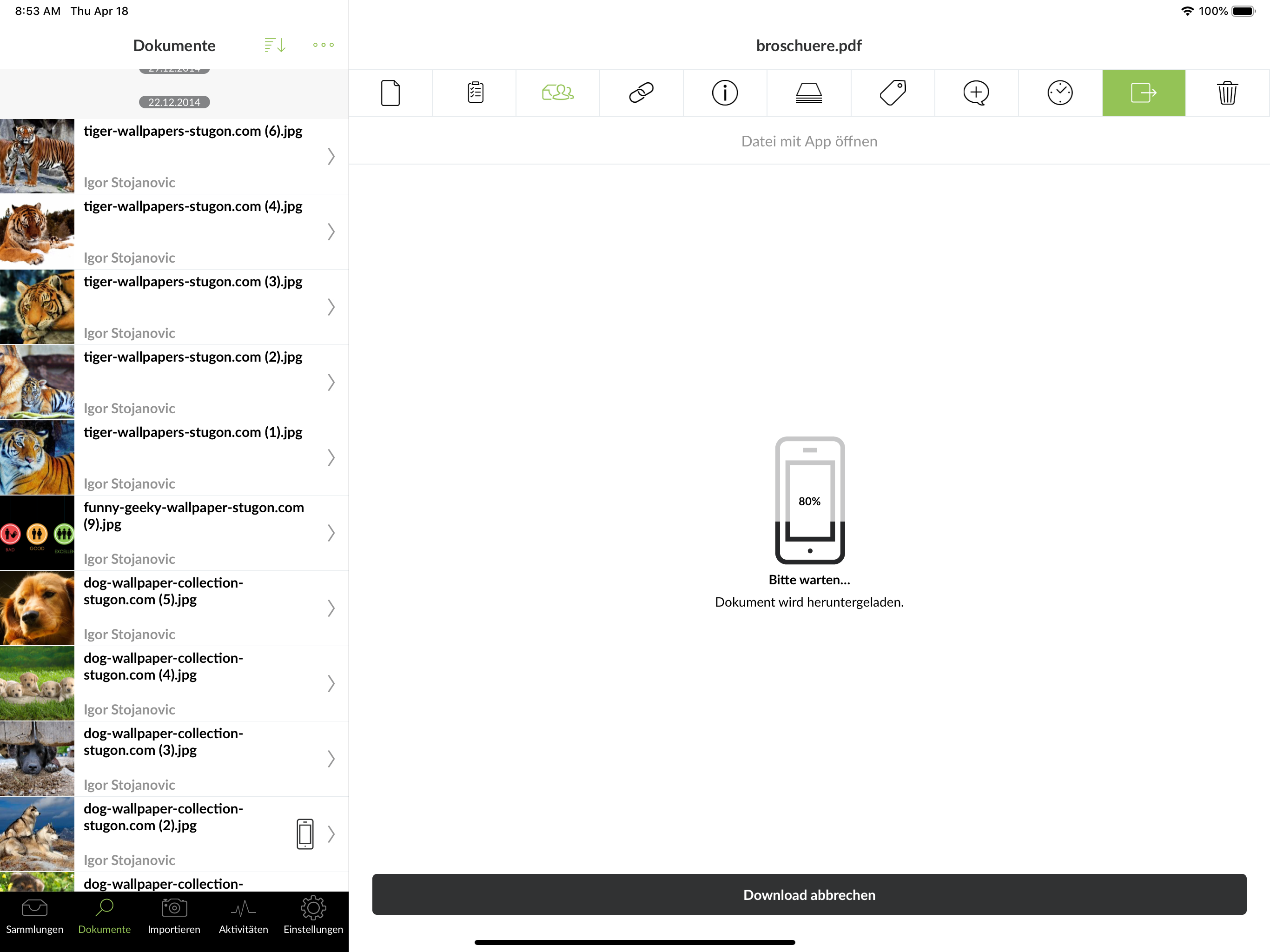Image resolution: width=1270 pixels, height=952 pixels.
Task: Open the clipboard tasks list icon
Action: coord(475,93)
